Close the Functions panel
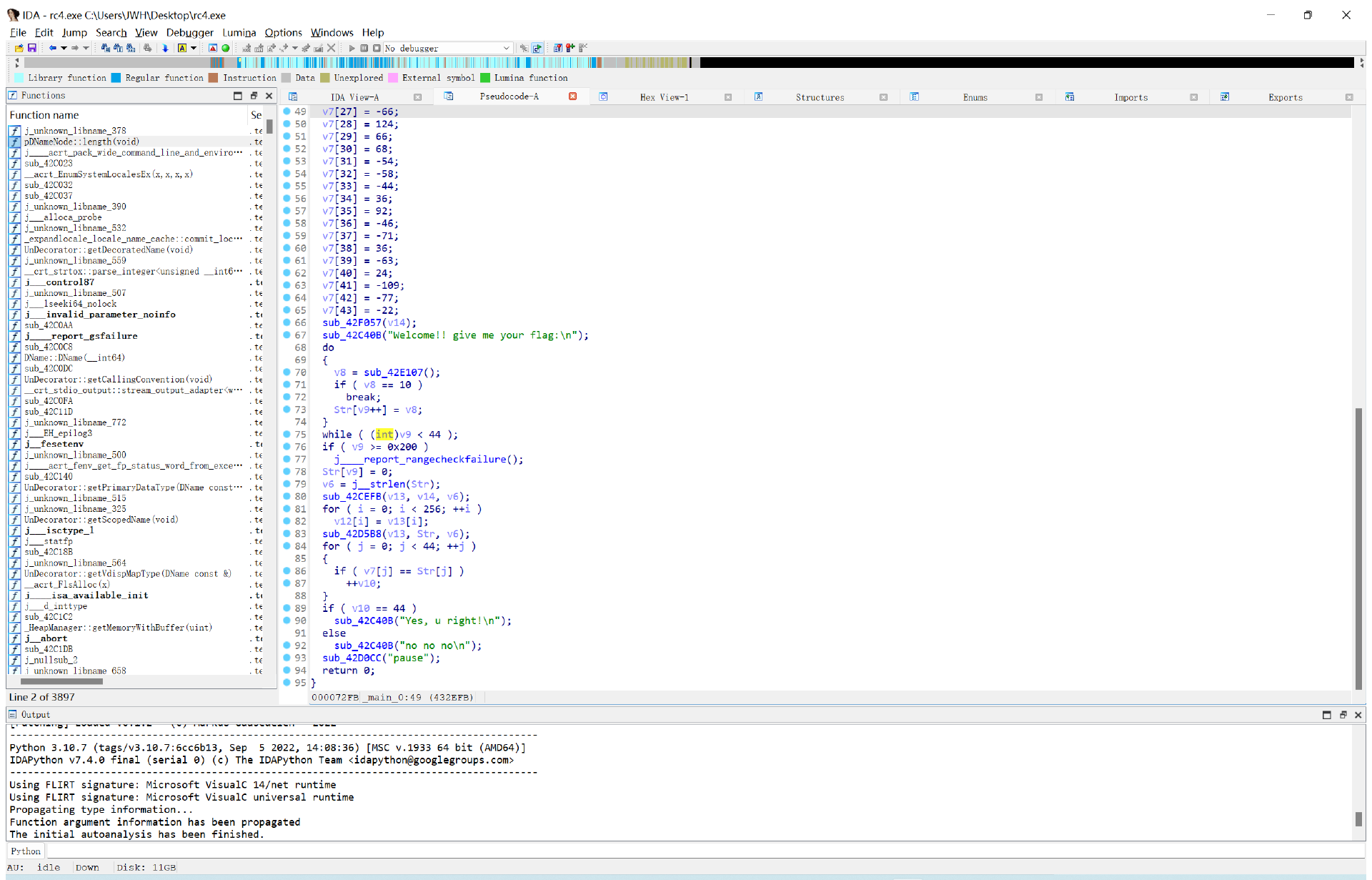 tap(269, 96)
